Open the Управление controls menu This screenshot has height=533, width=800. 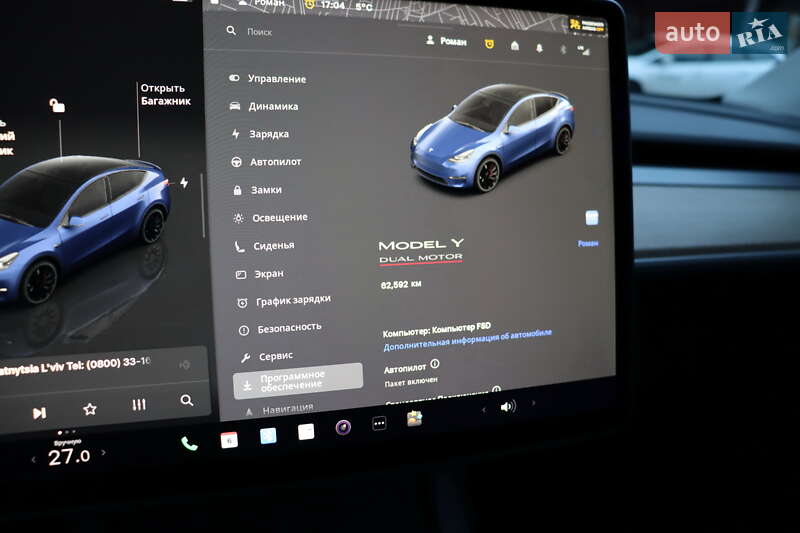coord(268,79)
